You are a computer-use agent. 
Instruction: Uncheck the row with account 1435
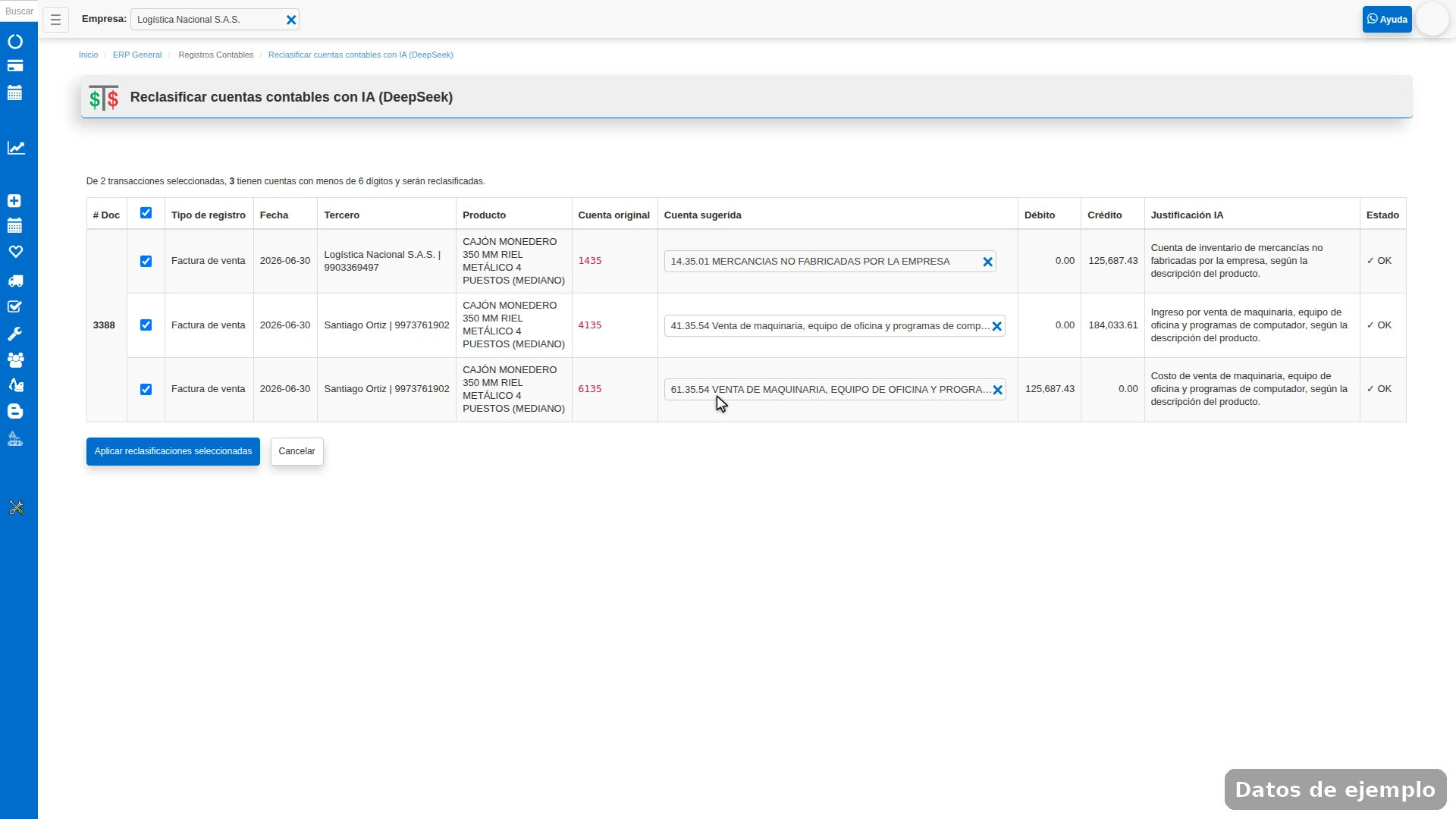(146, 262)
